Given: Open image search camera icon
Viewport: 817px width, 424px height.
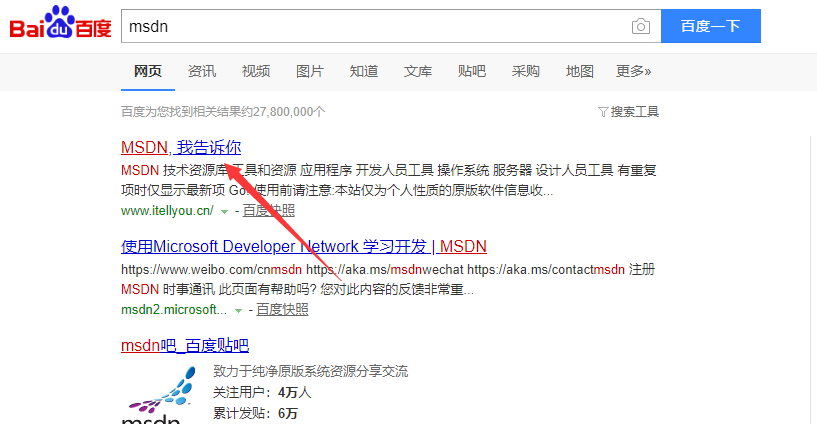Looking at the screenshot, I should tap(640, 26).
